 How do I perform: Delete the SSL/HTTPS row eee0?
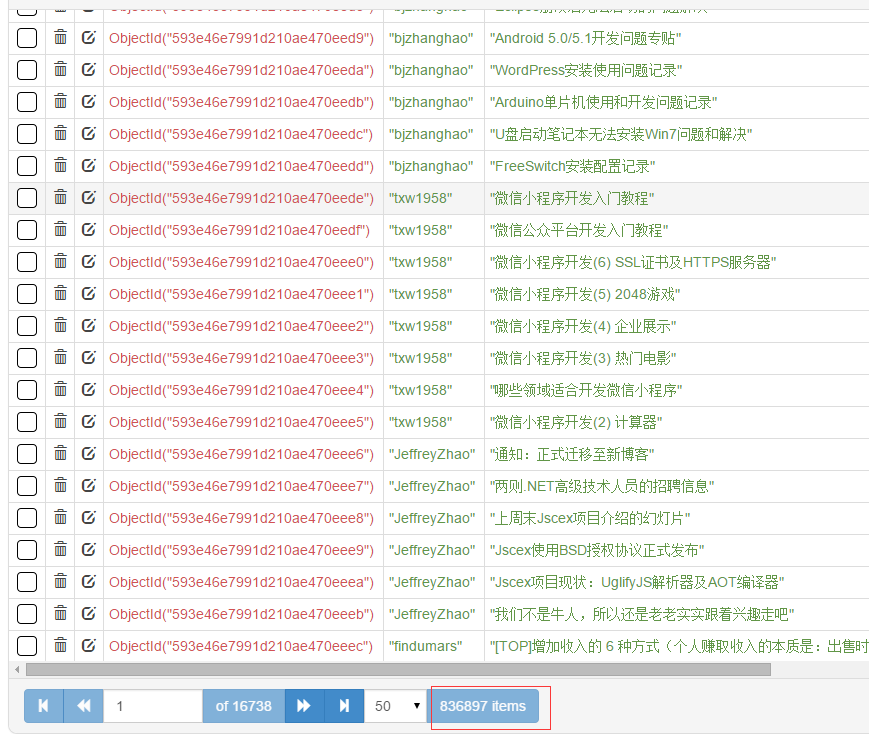[x=60, y=262]
